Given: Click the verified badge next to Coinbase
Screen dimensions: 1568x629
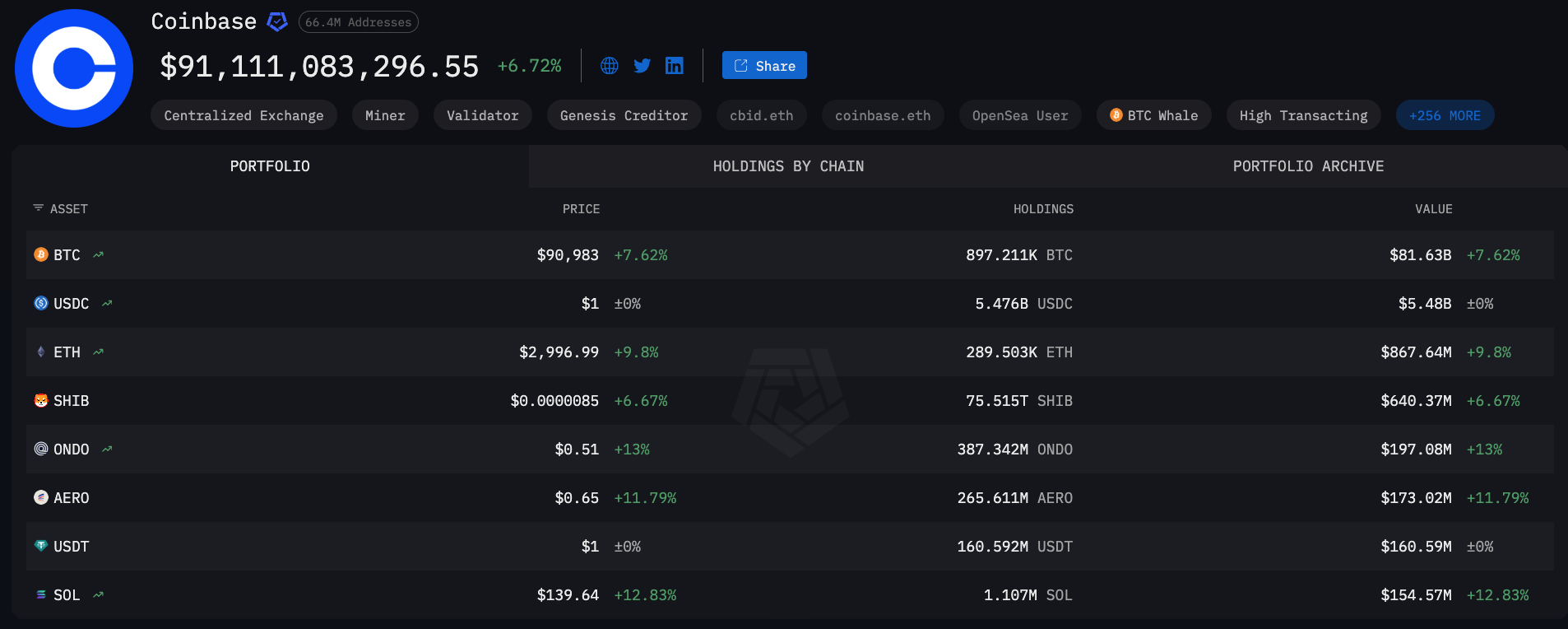Looking at the screenshot, I should (x=278, y=21).
